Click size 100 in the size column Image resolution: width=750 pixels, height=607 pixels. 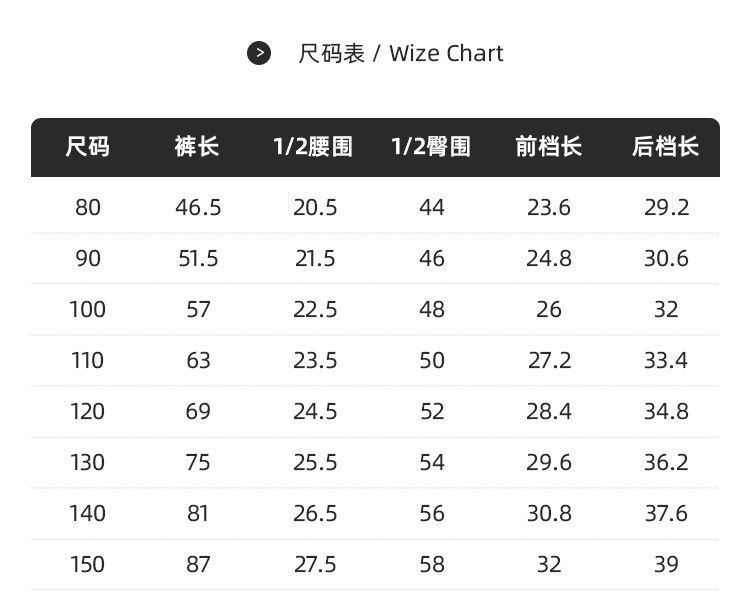(88, 309)
